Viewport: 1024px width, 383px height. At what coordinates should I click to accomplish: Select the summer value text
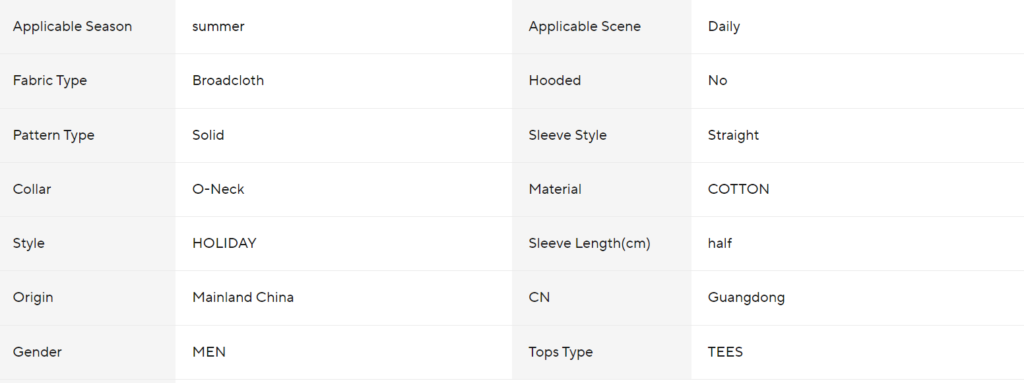[x=218, y=27]
